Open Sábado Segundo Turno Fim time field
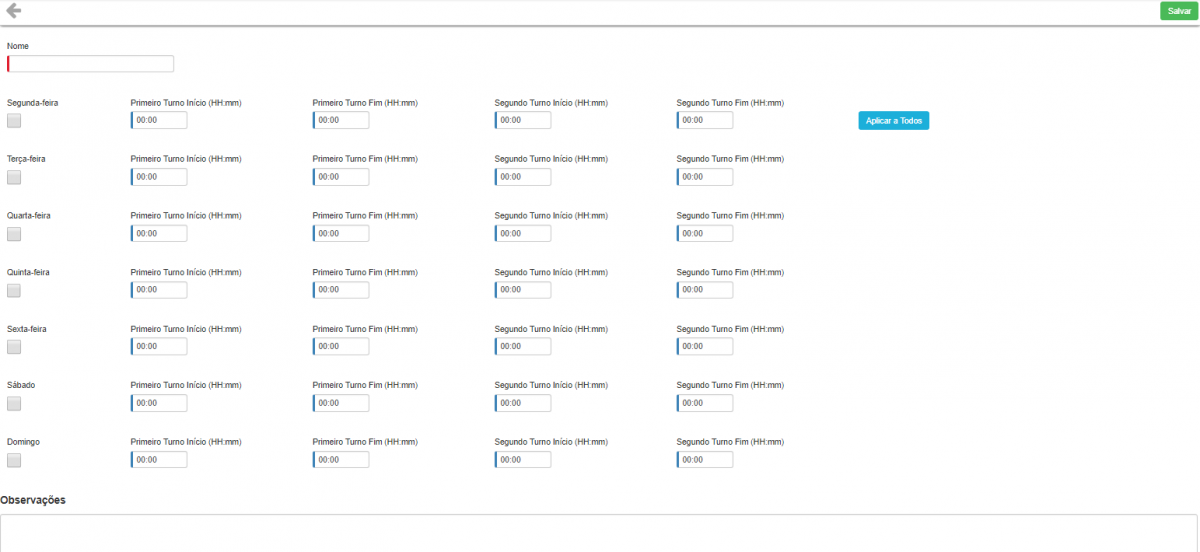Viewport: 1200px width, 552px height. click(x=705, y=403)
